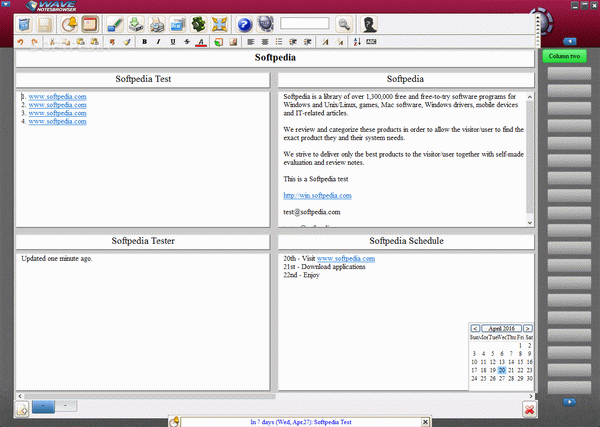Click the Softpedia note vertical scrollbar

coord(530,159)
